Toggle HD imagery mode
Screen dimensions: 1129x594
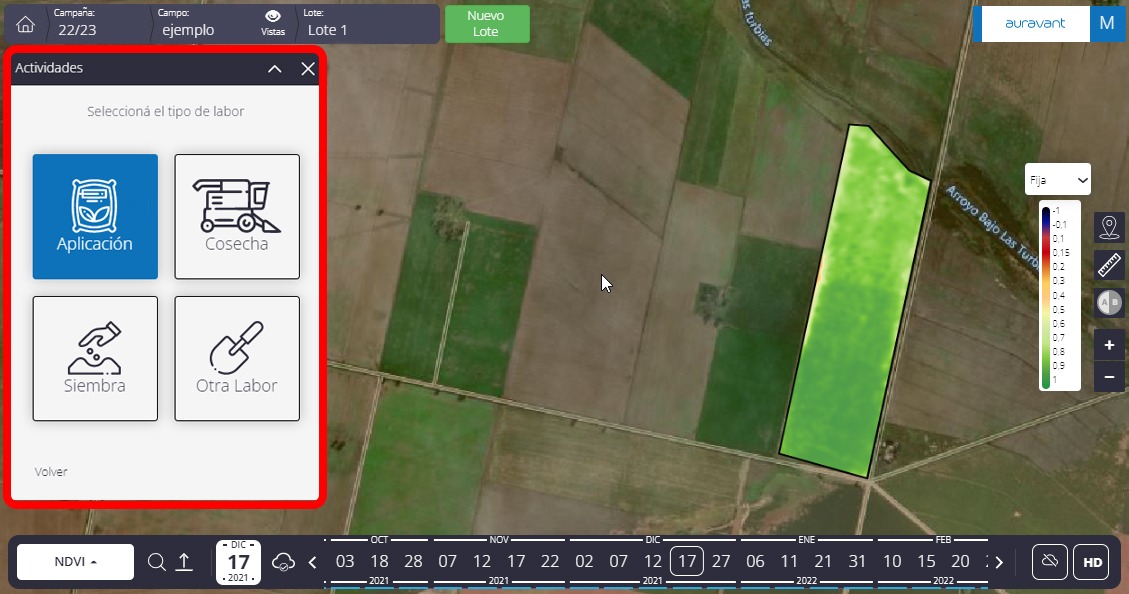click(x=1092, y=562)
